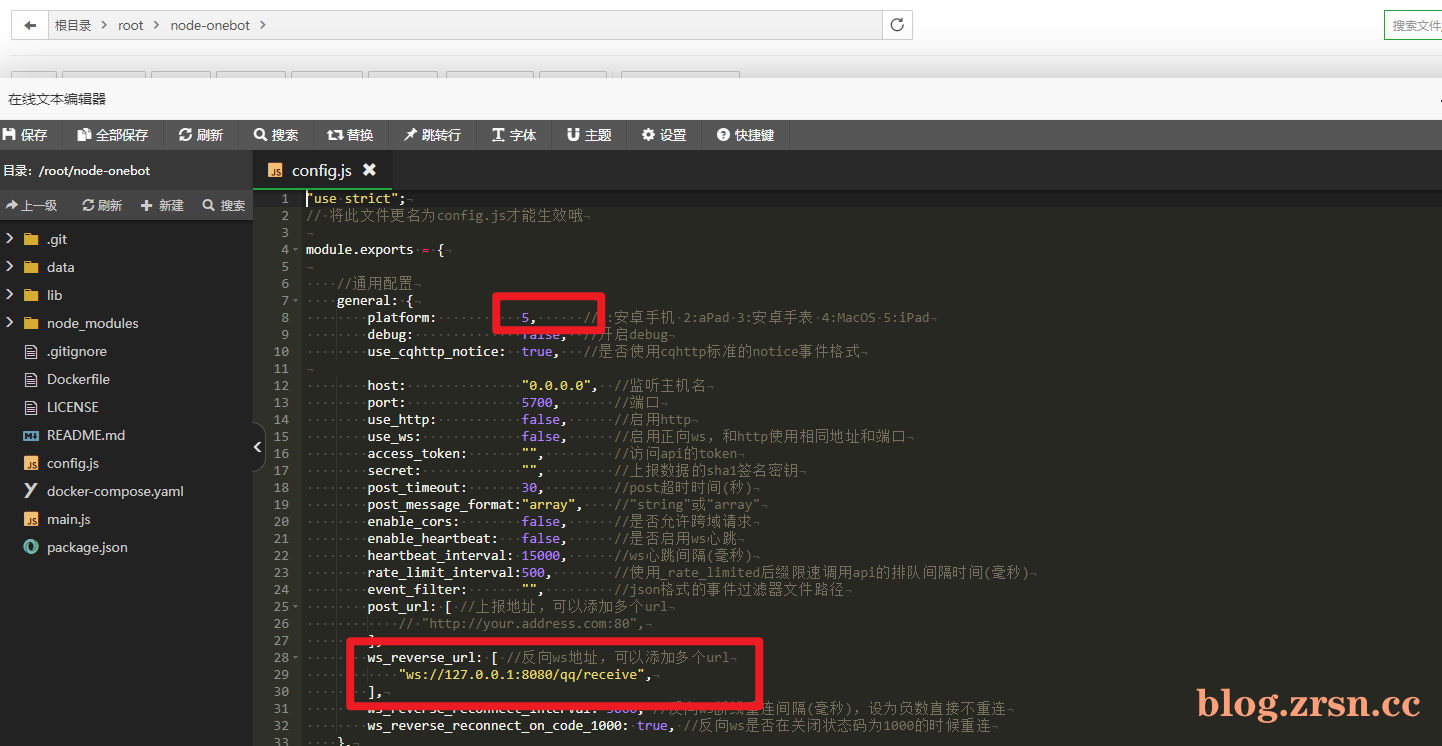Open Jump to line (跳转行)

[432, 135]
